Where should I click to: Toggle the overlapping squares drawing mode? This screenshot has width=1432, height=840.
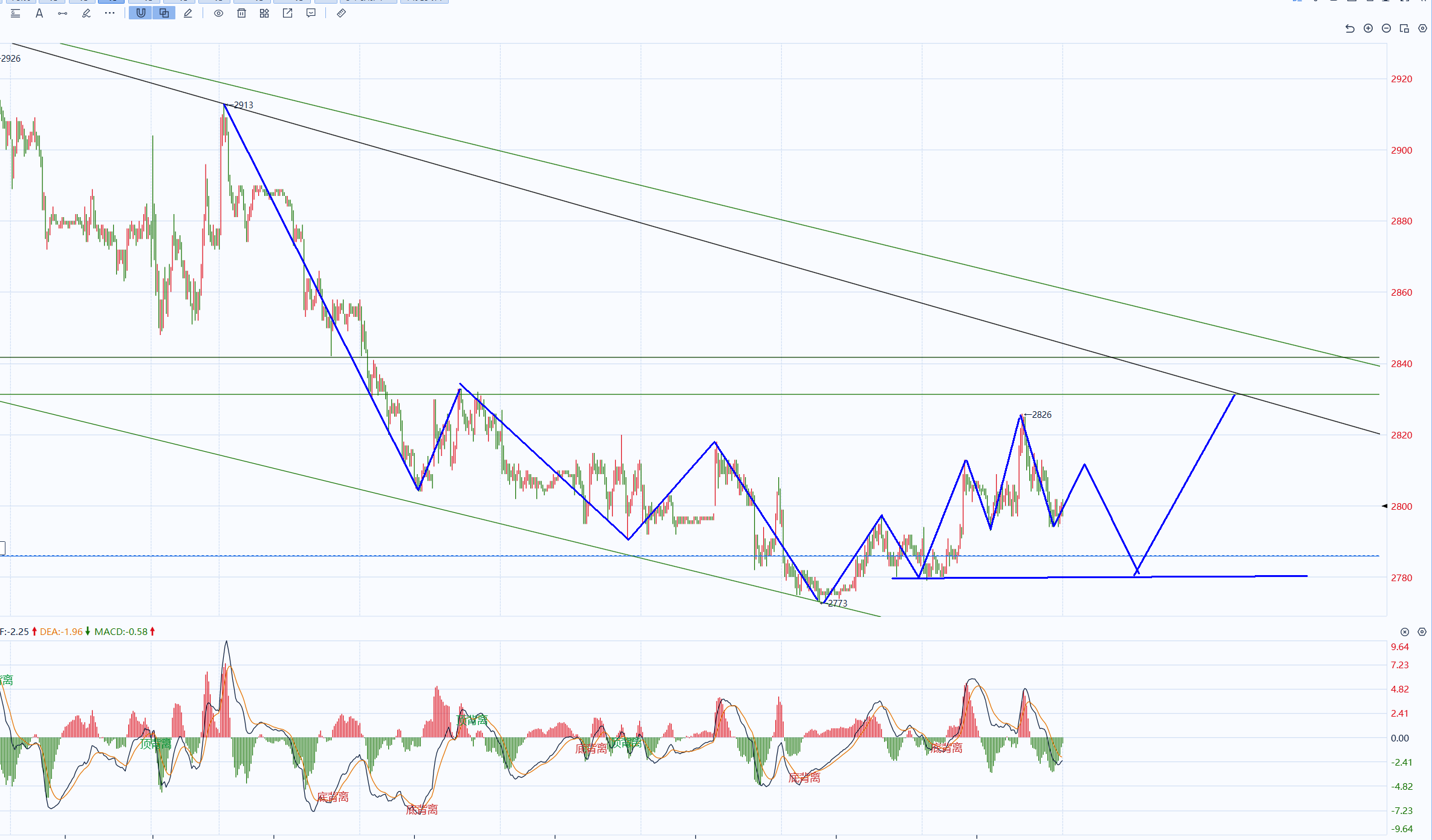coord(164,13)
